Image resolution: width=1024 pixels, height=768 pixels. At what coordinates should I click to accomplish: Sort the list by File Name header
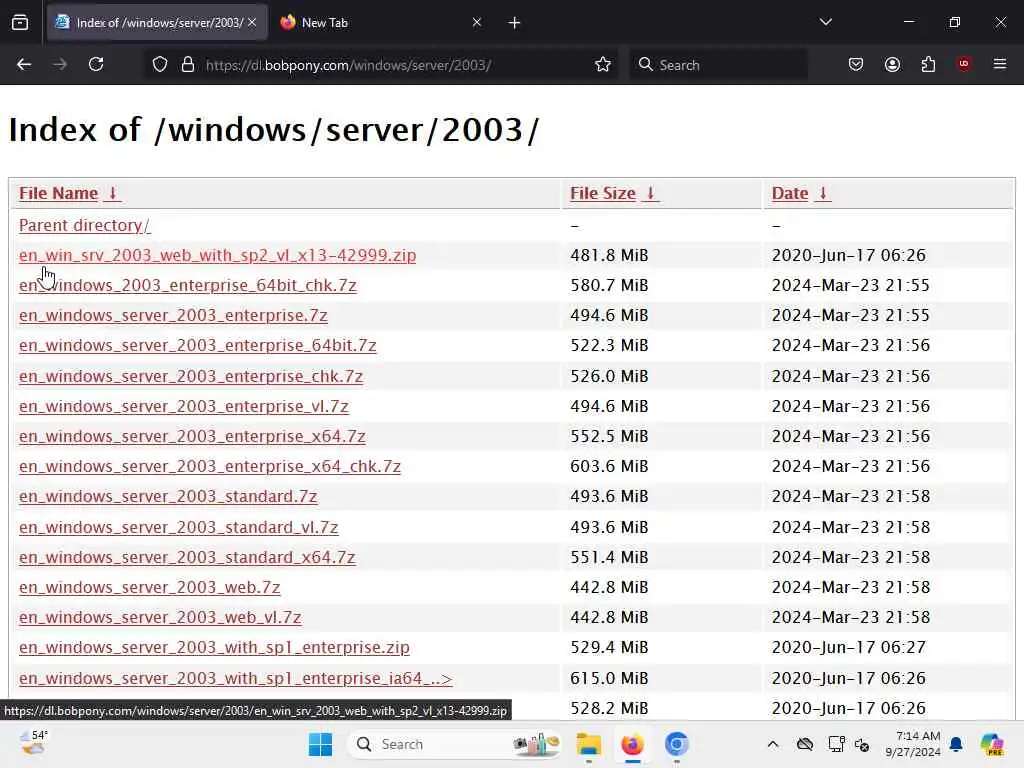58,193
